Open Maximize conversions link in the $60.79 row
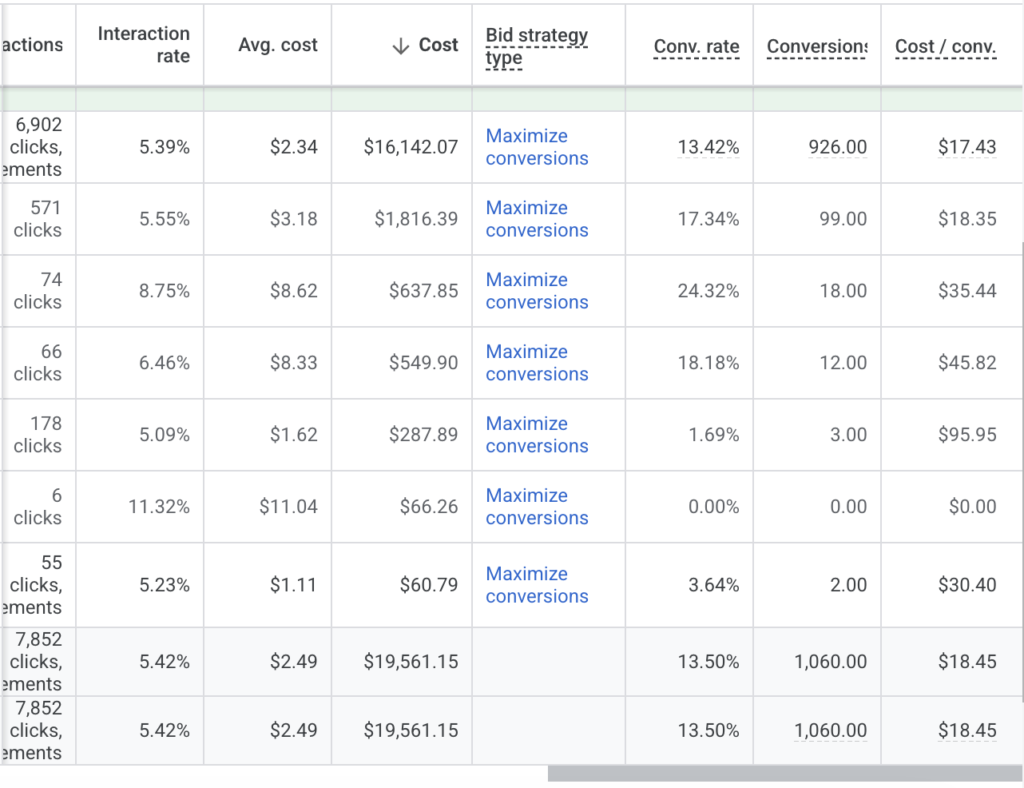This screenshot has height=788, width=1024. (536, 585)
